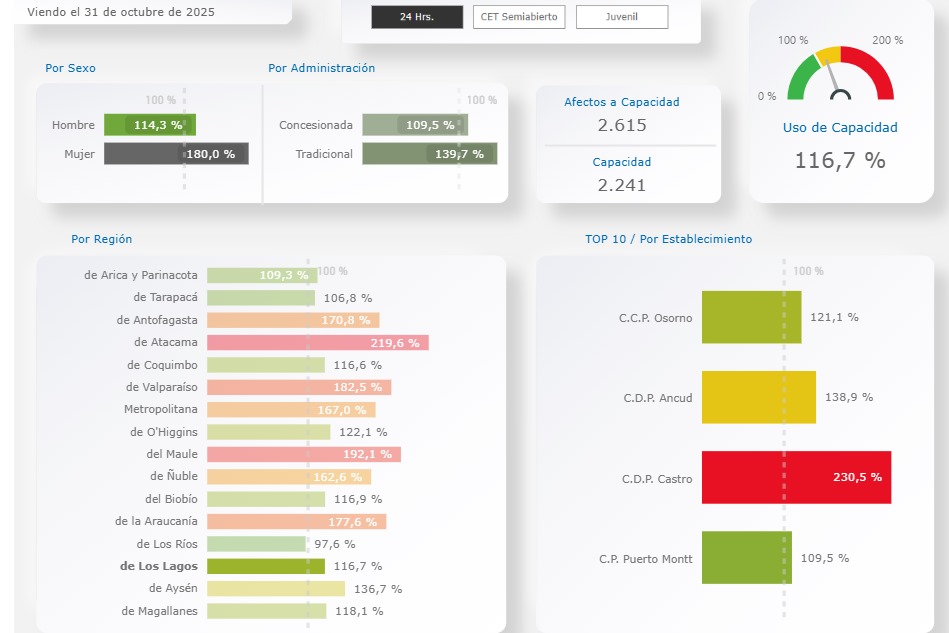The image size is (949, 633).
Task: Click the de Valparaíso region bar
Action: point(298,387)
